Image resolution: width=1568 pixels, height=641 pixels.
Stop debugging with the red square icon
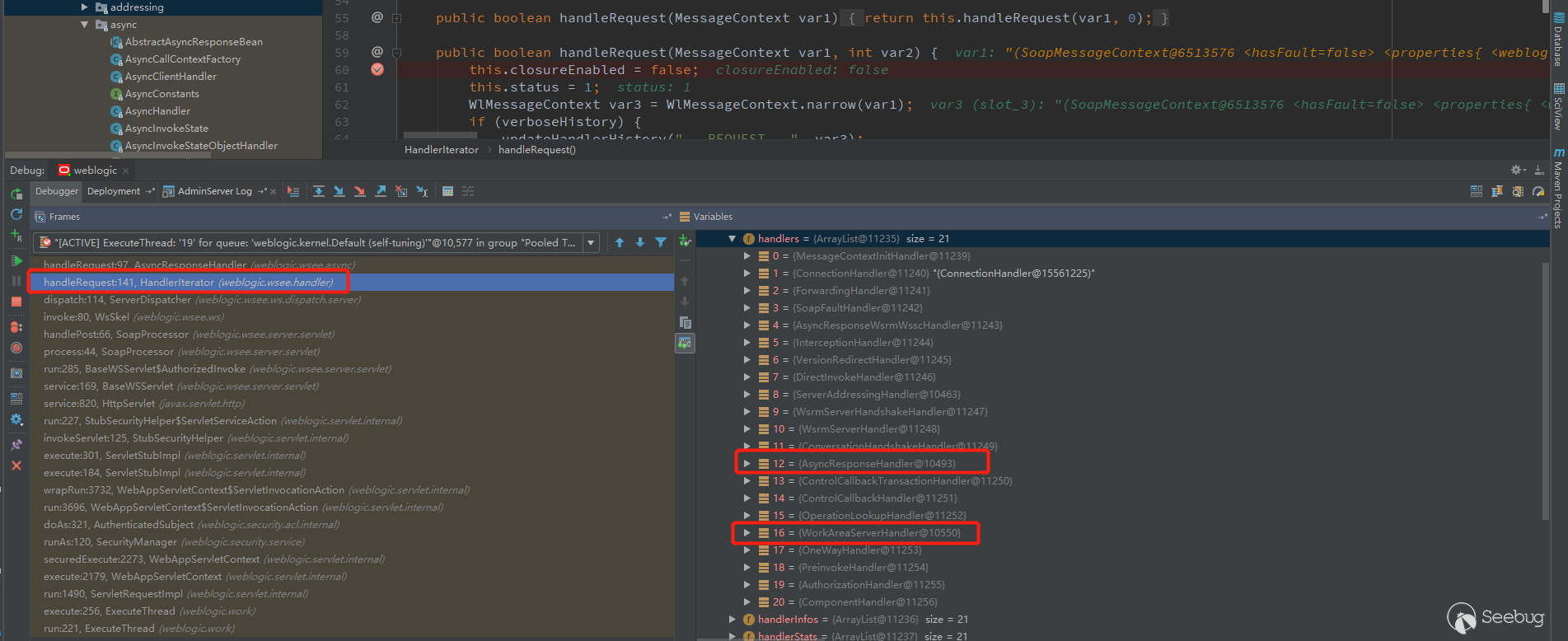pos(16,302)
